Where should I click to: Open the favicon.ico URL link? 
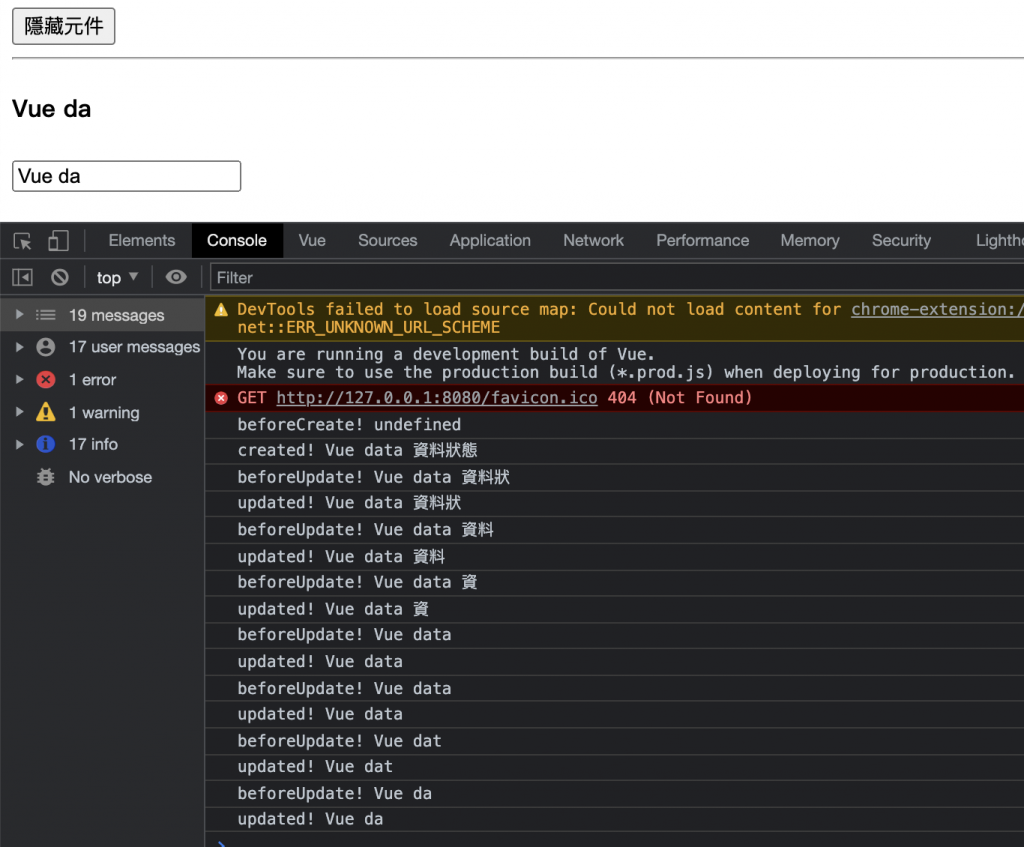437,398
